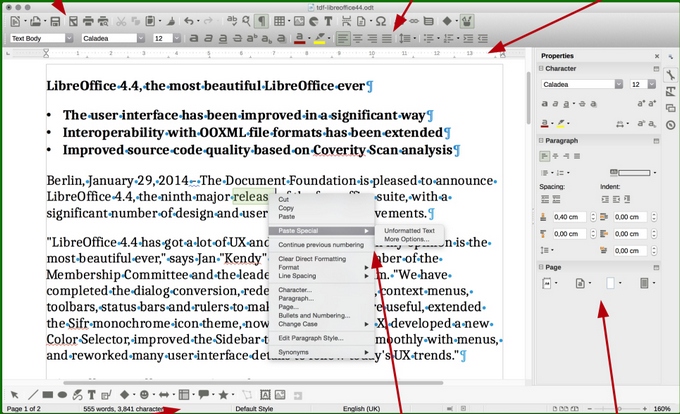Click the above paragraph spacing 0,40 cm field
Image resolution: width=680 pixels, height=414 pixels.
pyautogui.click(x=569, y=217)
